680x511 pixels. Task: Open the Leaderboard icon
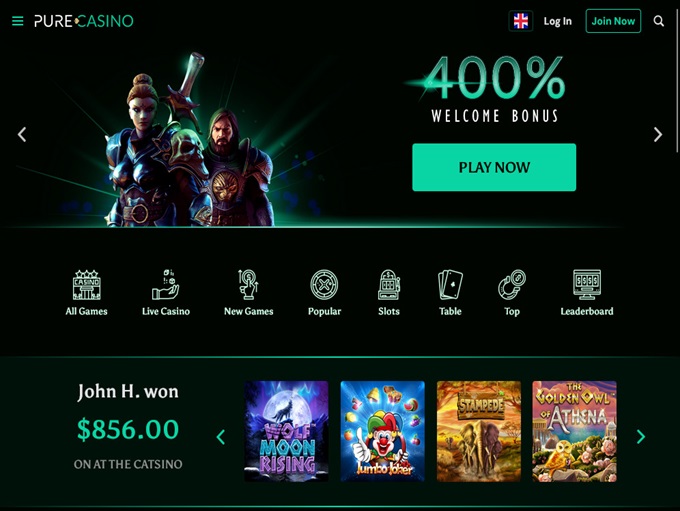(587, 285)
